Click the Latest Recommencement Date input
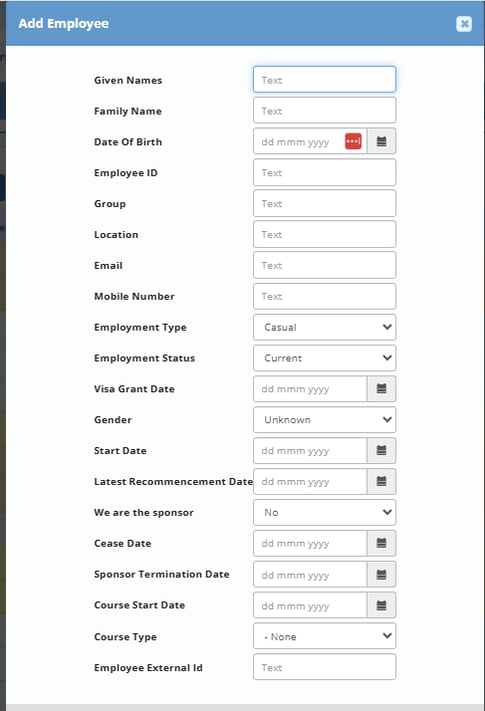This screenshot has width=485, height=711. click(310, 481)
